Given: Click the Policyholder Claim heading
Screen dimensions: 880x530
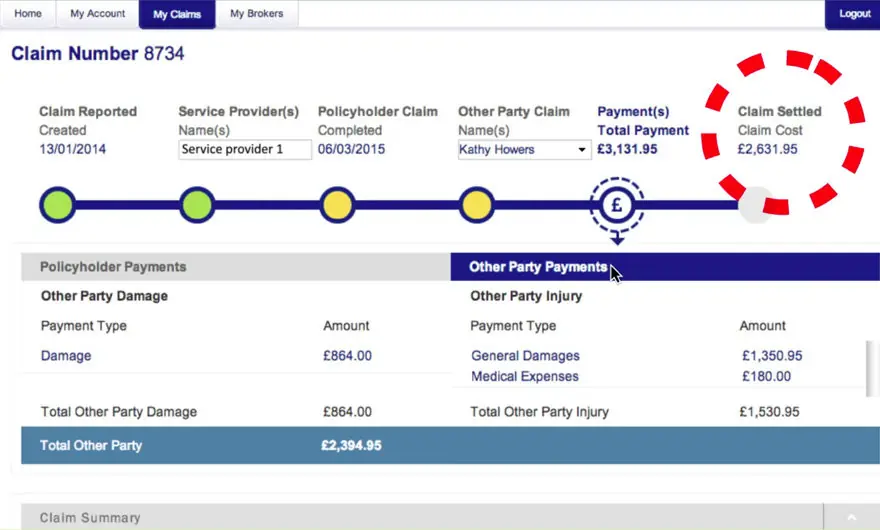Looking at the screenshot, I should pos(378,112).
